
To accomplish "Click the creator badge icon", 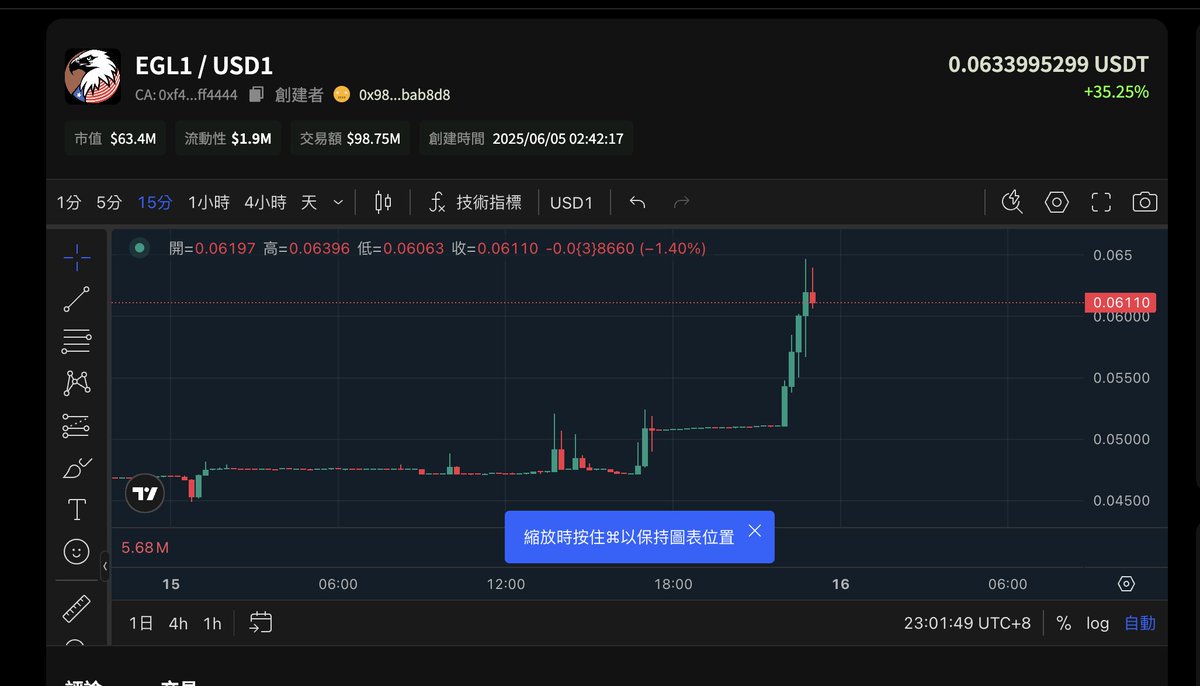I will coord(341,94).
